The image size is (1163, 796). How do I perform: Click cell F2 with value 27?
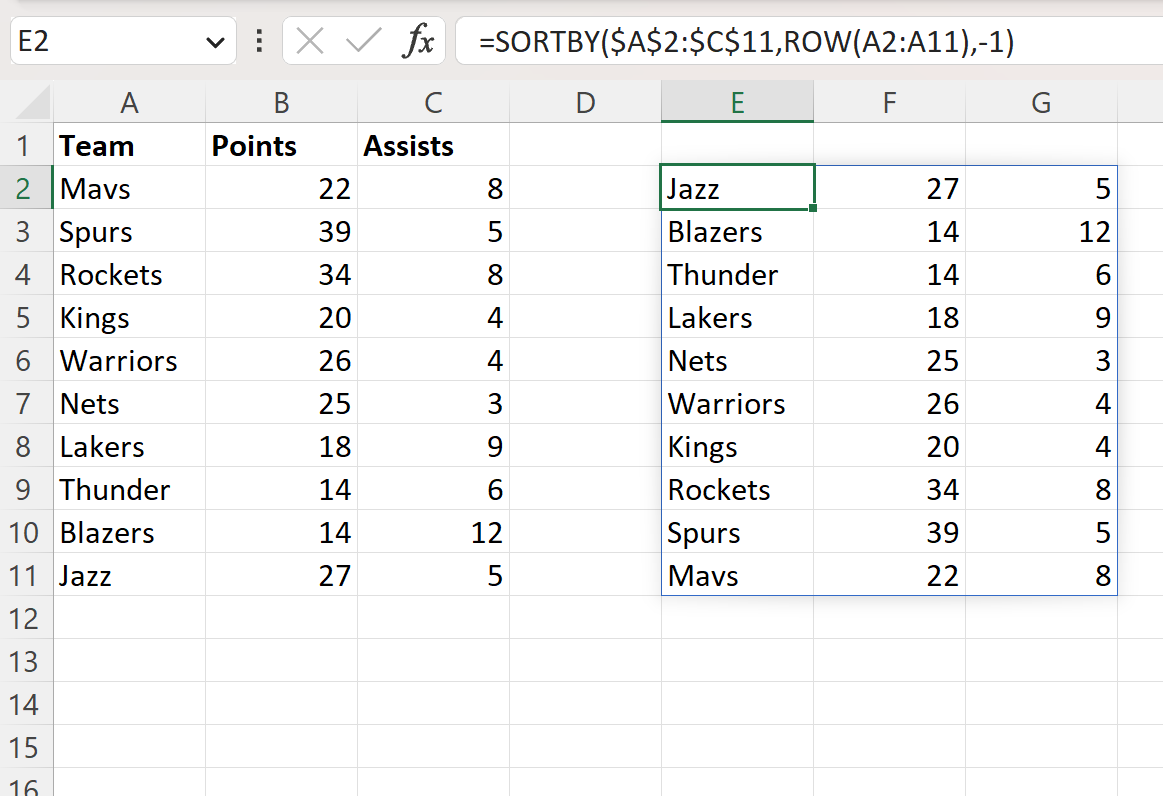pyautogui.click(x=889, y=188)
